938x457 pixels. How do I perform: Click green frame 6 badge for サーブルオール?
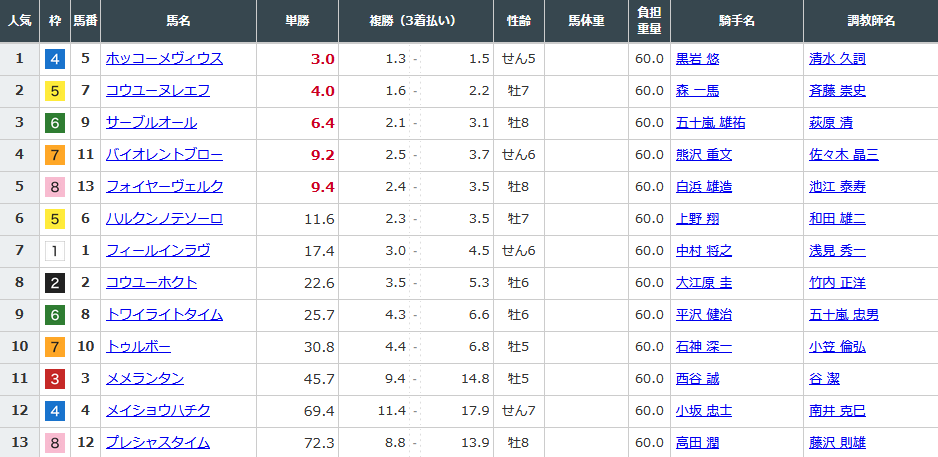tap(55, 123)
